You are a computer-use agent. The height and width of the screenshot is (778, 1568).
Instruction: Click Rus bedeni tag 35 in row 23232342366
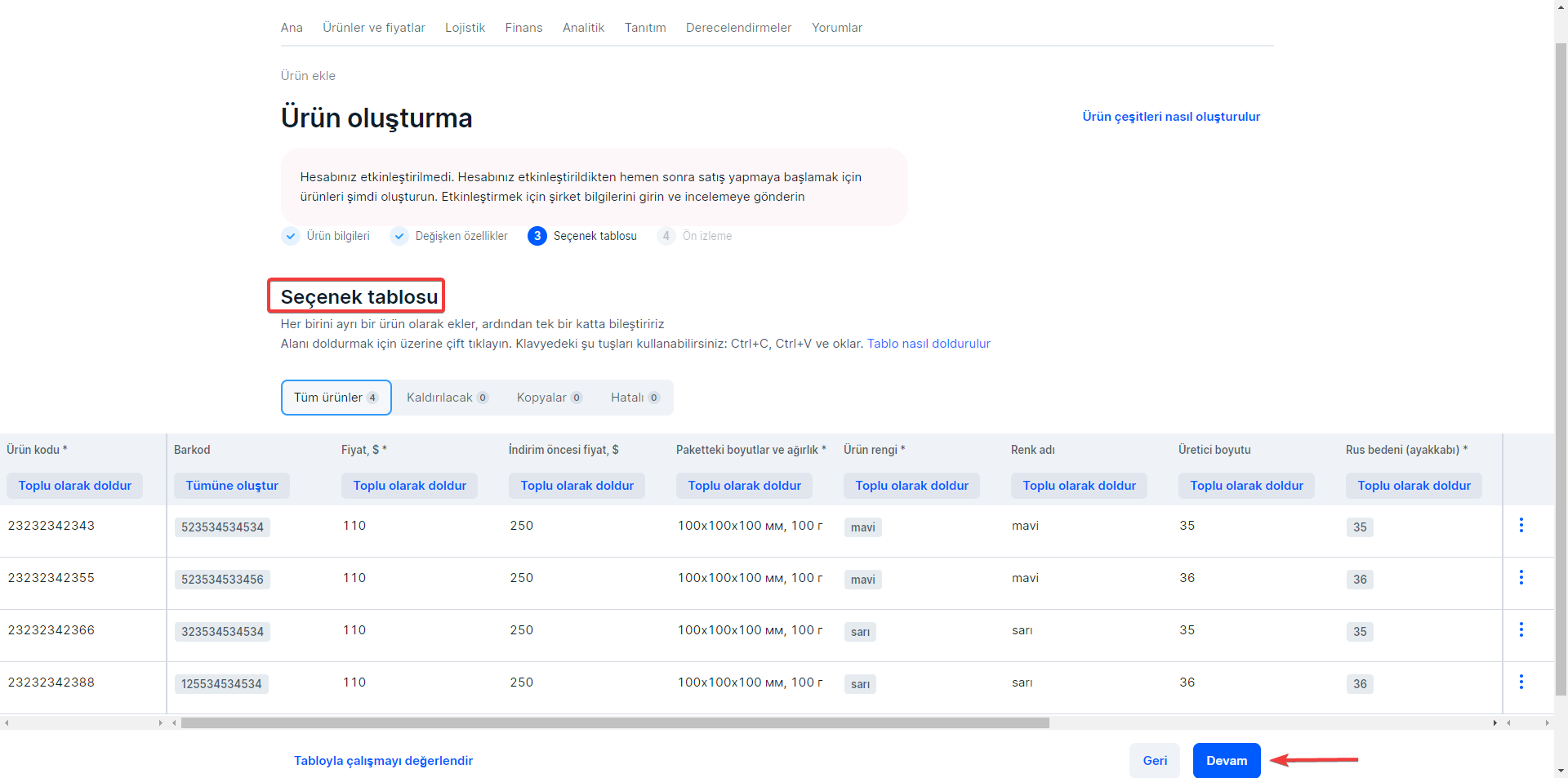1360,632
